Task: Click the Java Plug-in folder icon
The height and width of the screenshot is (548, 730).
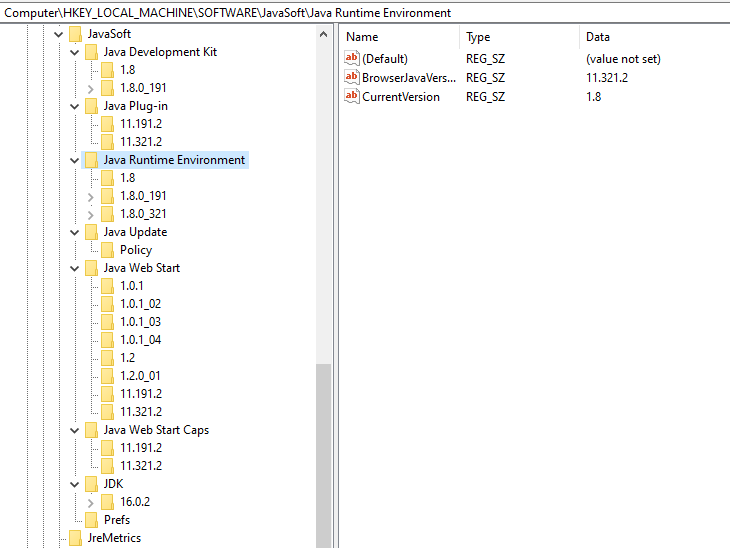Action: coord(91,106)
